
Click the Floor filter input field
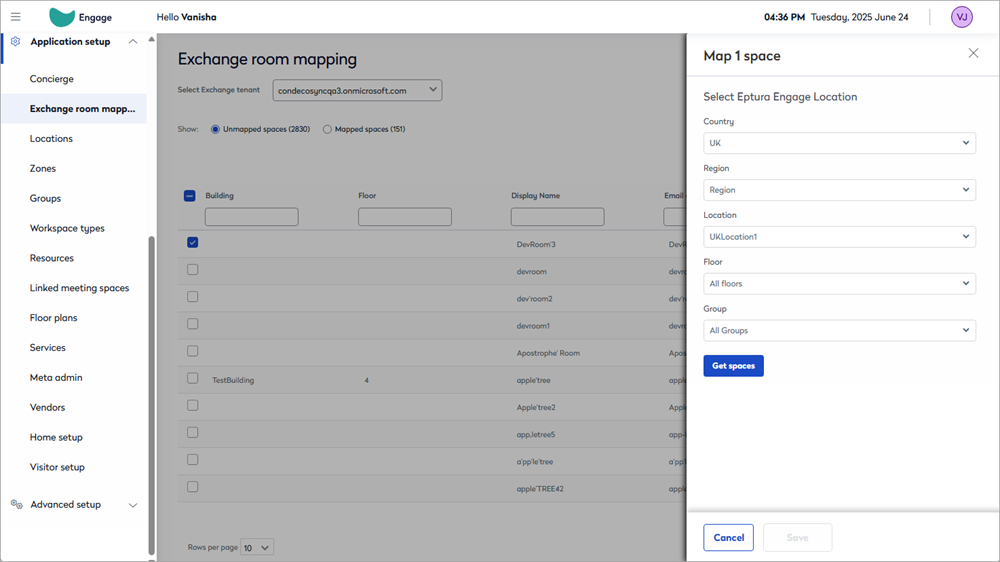pyautogui.click(x=404, y=217)
